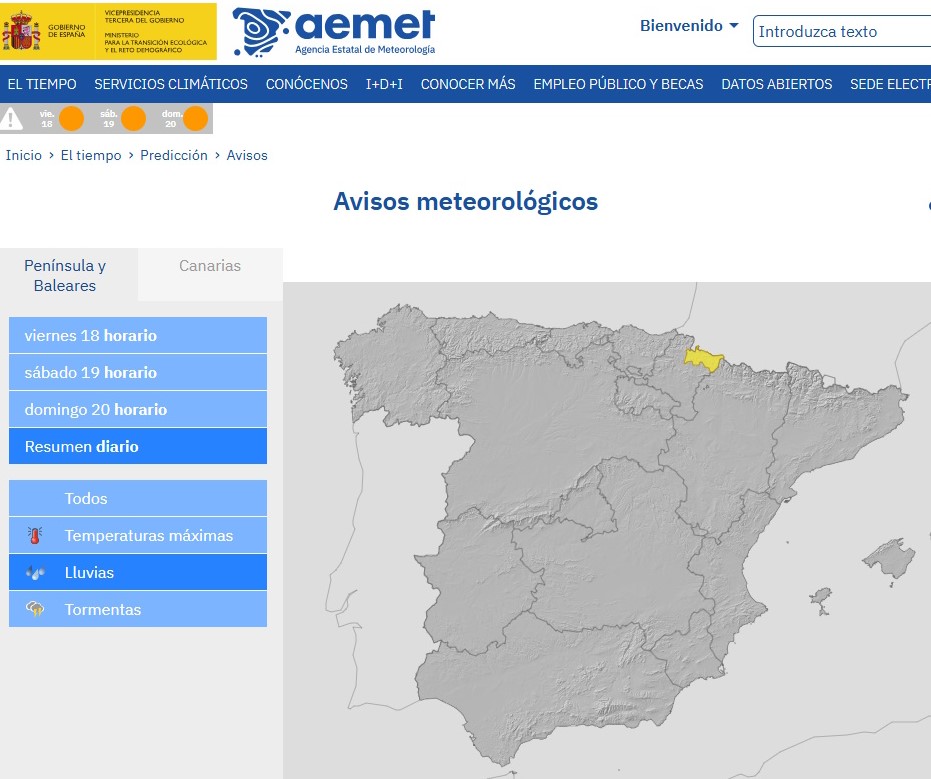
Task: Click the Gobierno de España coat of arms
Action: (21, 31)
